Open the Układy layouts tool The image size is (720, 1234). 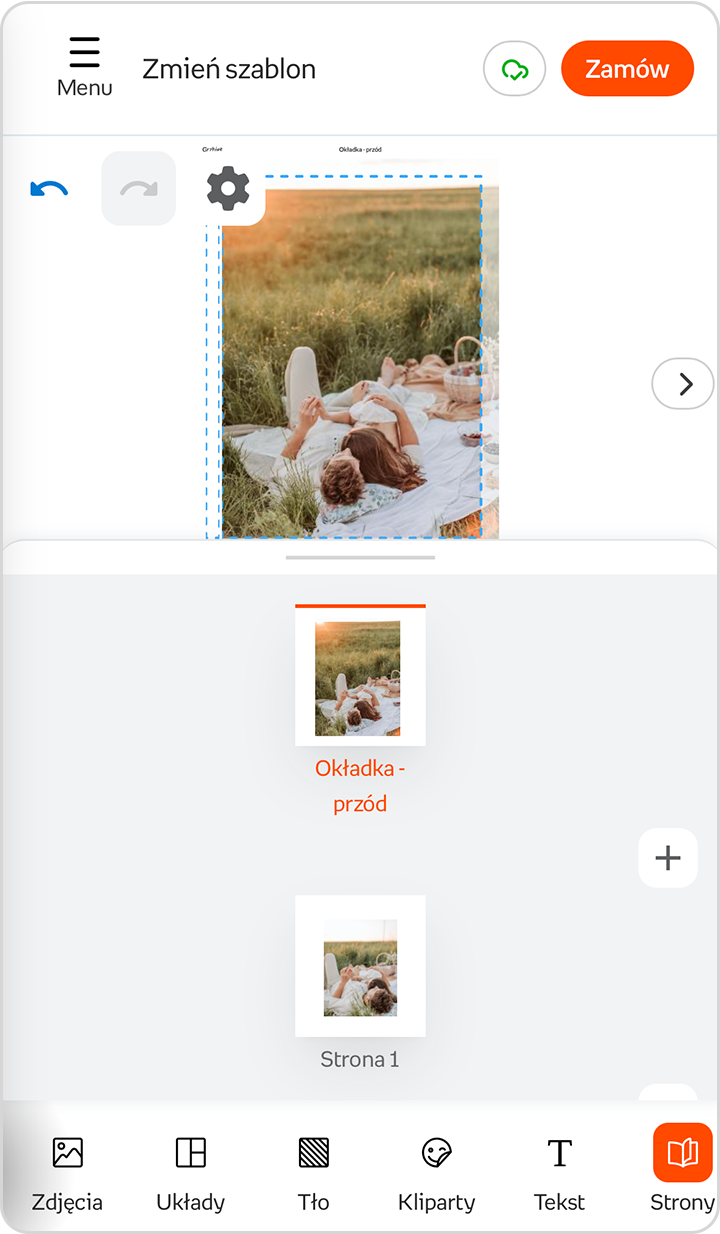190,1168
